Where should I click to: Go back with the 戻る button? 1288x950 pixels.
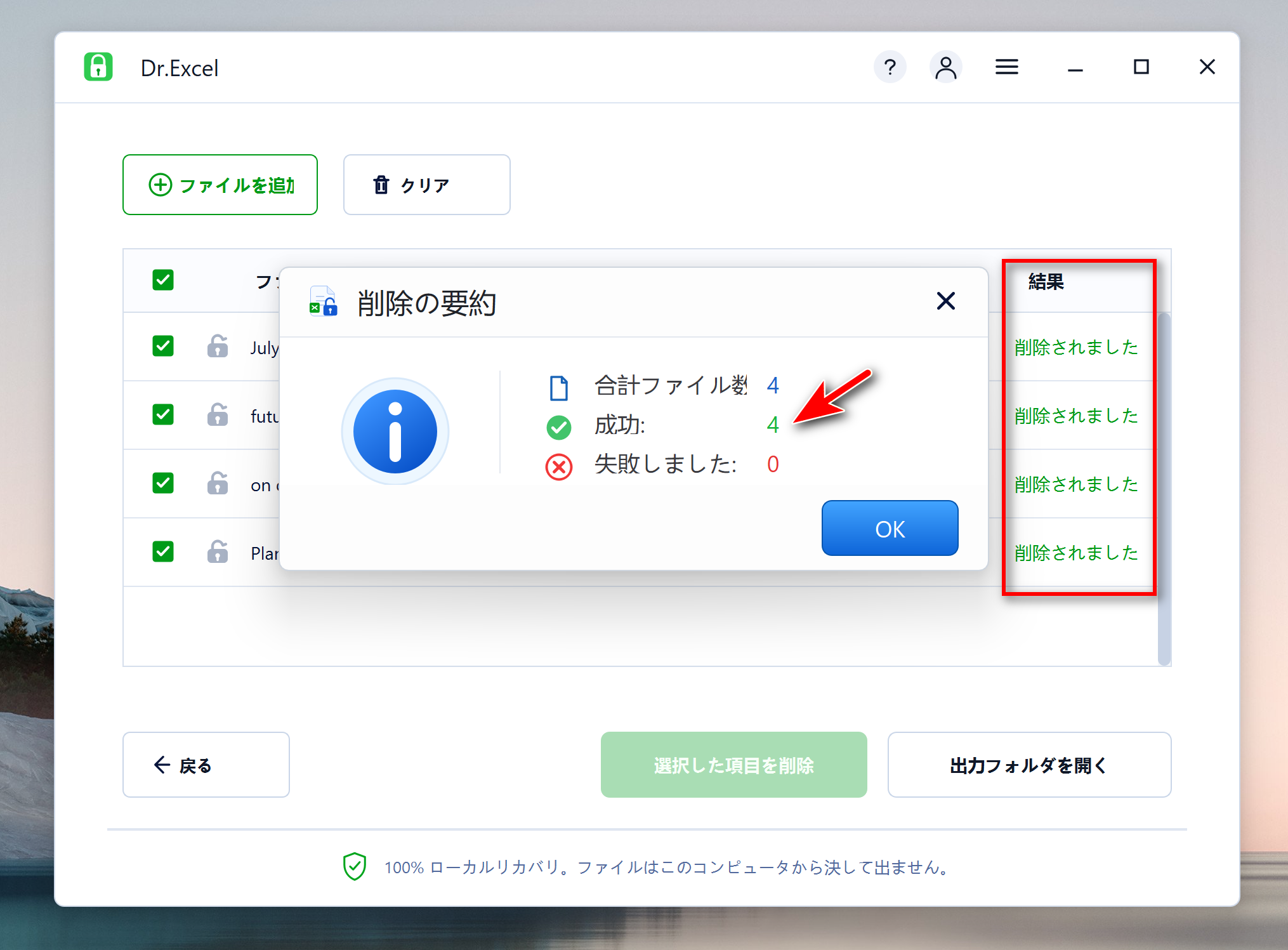tap(206, 765)
